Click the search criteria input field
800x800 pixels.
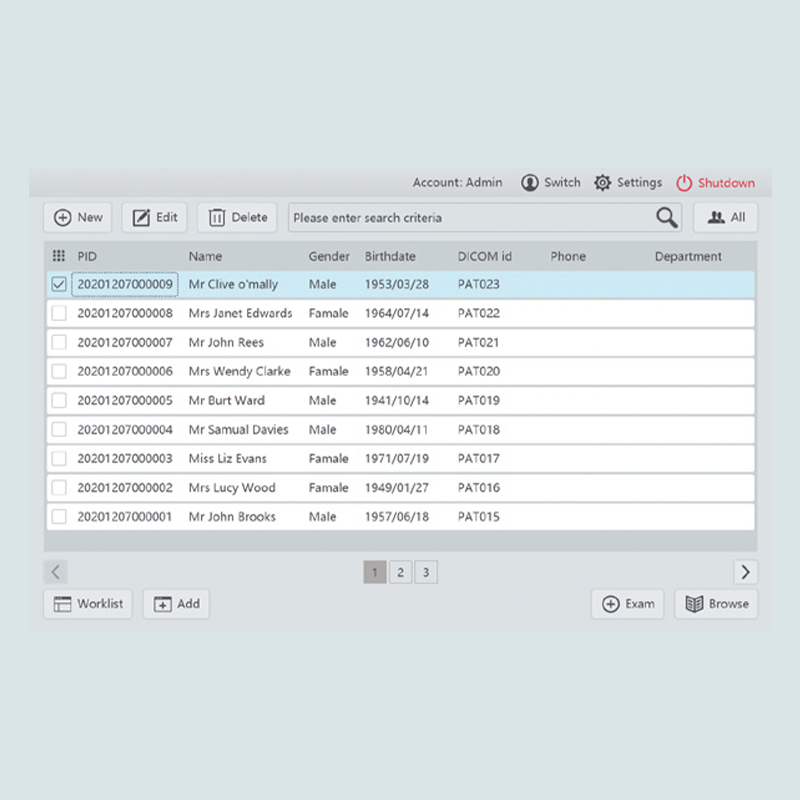tap(470, 217)
